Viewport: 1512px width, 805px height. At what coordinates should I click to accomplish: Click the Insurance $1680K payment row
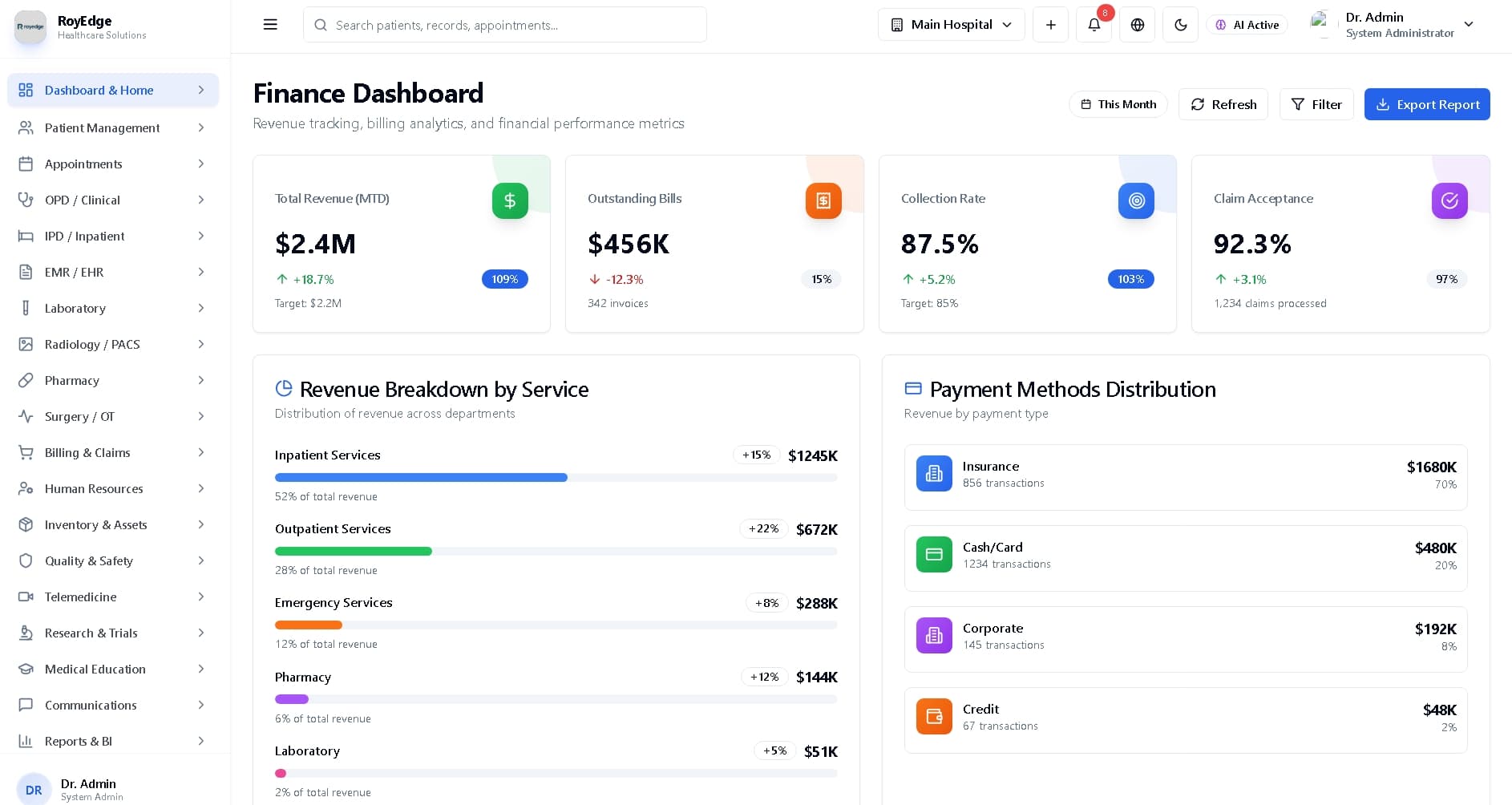coord(1186,477)
